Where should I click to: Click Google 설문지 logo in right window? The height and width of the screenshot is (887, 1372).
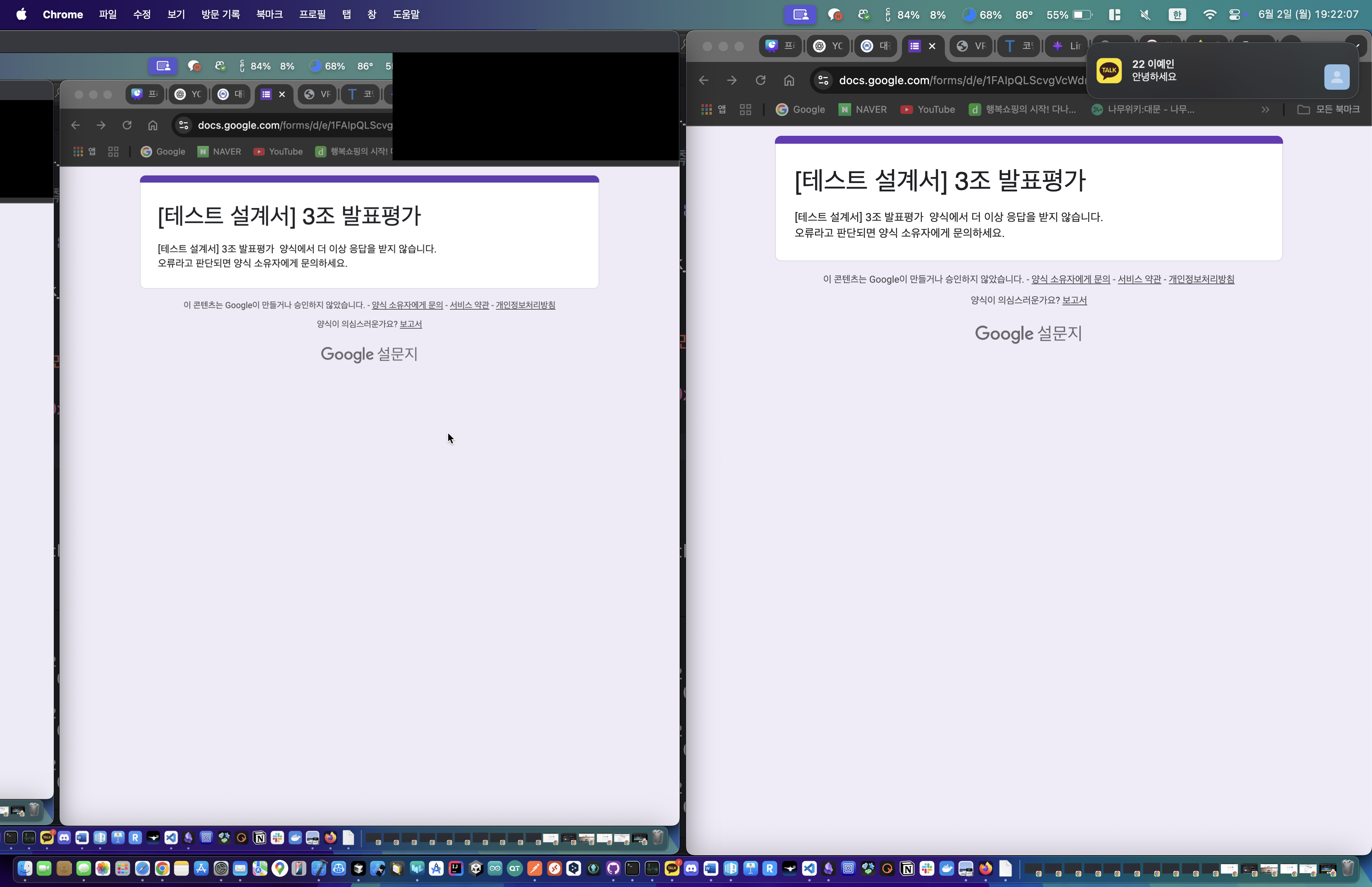(1028, 334)
